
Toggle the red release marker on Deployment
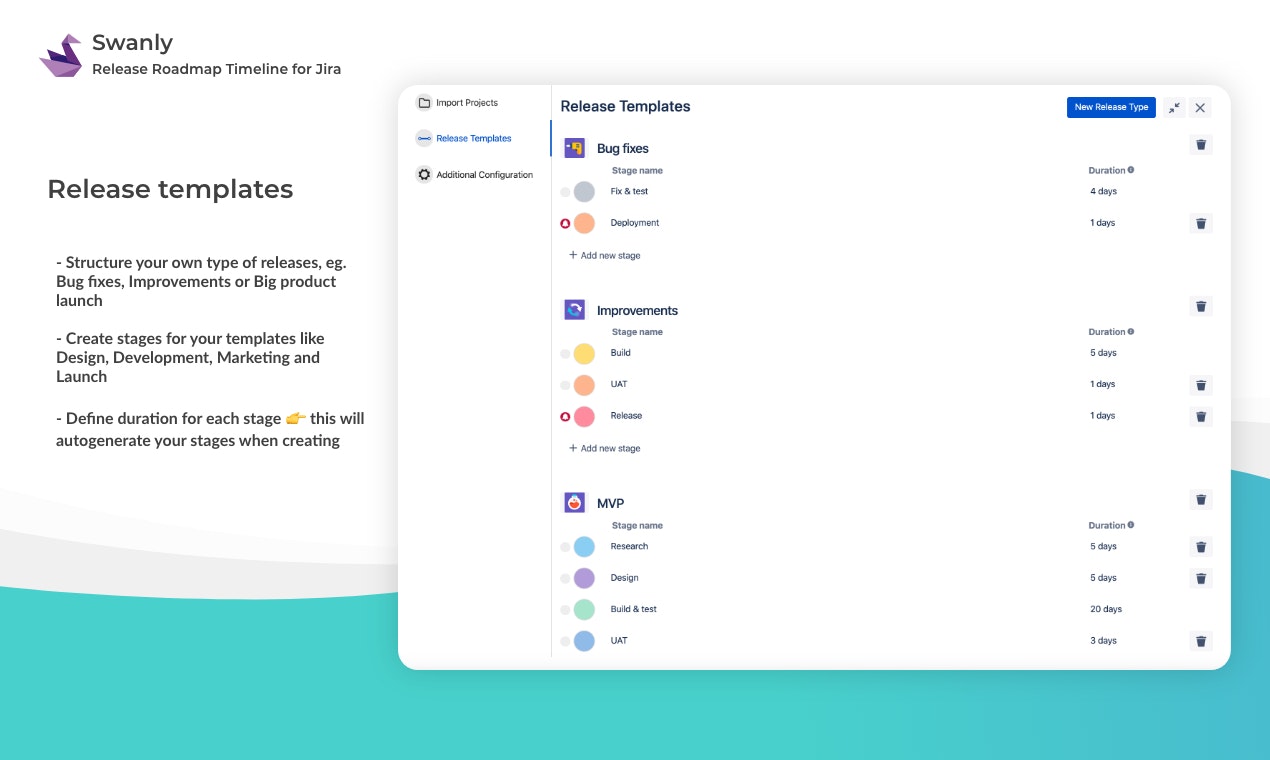564,223
